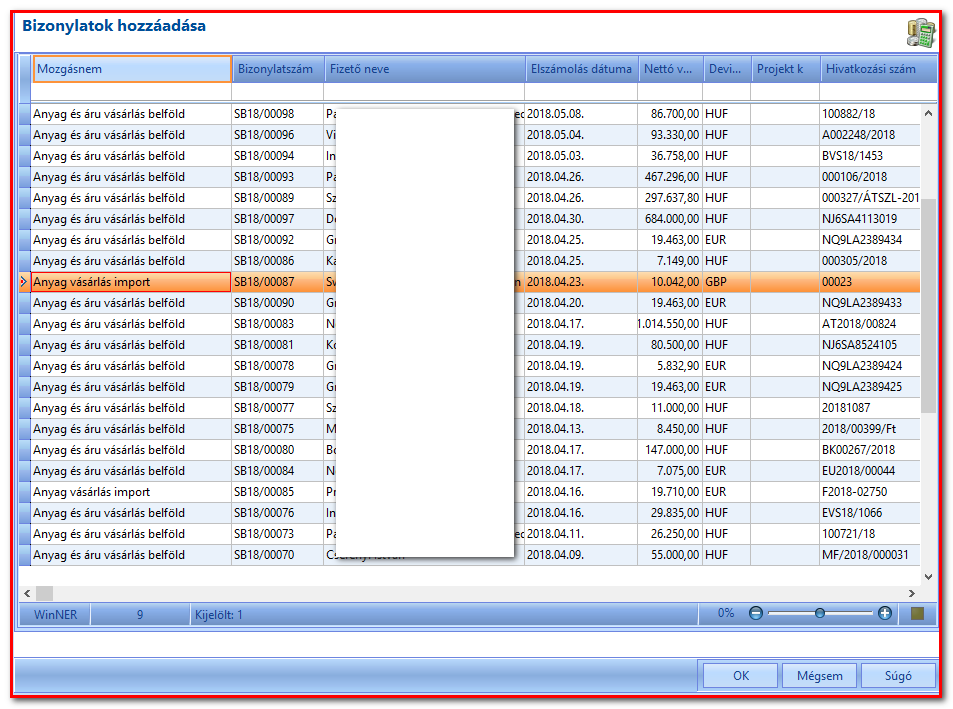Click reference number AT2018/00824
This screenshot has width=953, height=709.
(870, 324)
